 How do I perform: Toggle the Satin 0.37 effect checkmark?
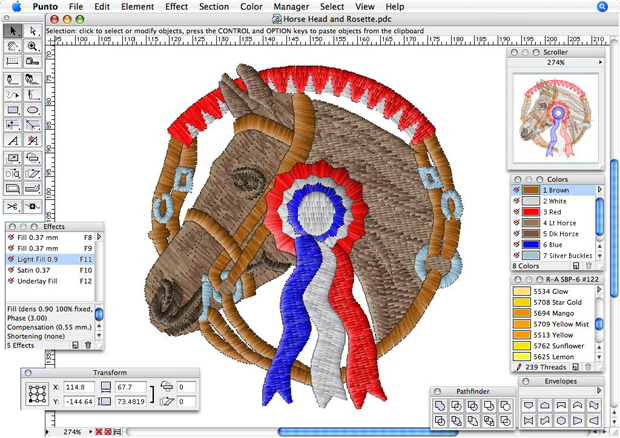tap(12, 270)
